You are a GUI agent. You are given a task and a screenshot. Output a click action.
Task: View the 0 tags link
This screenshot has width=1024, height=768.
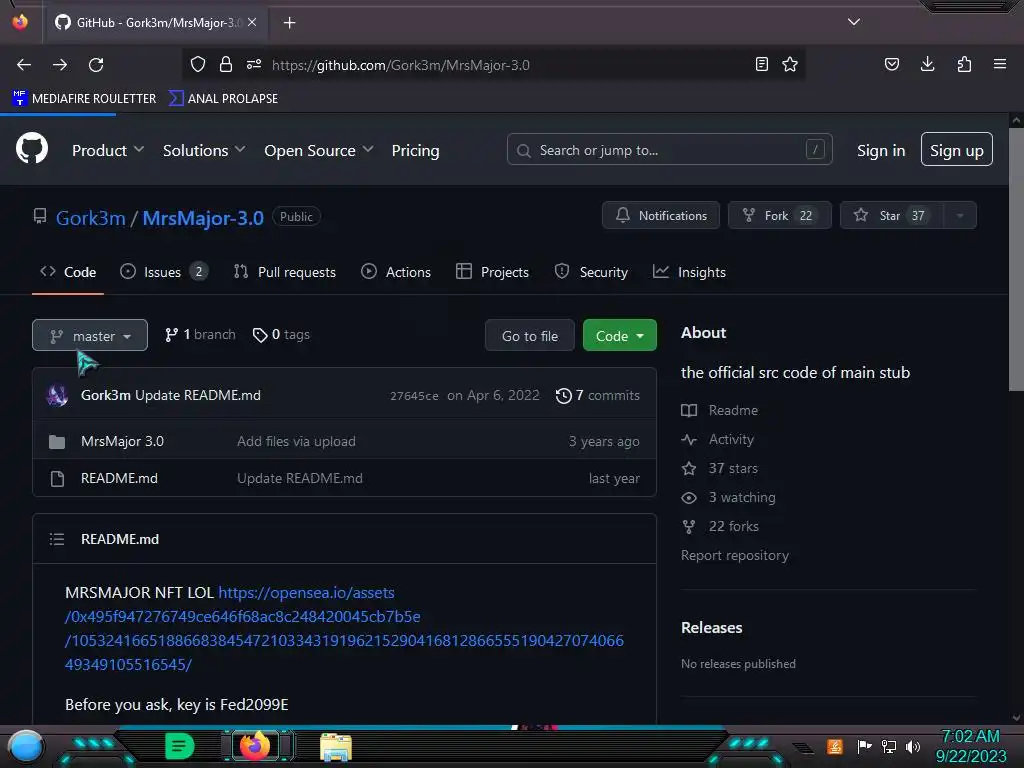[281, 334]
